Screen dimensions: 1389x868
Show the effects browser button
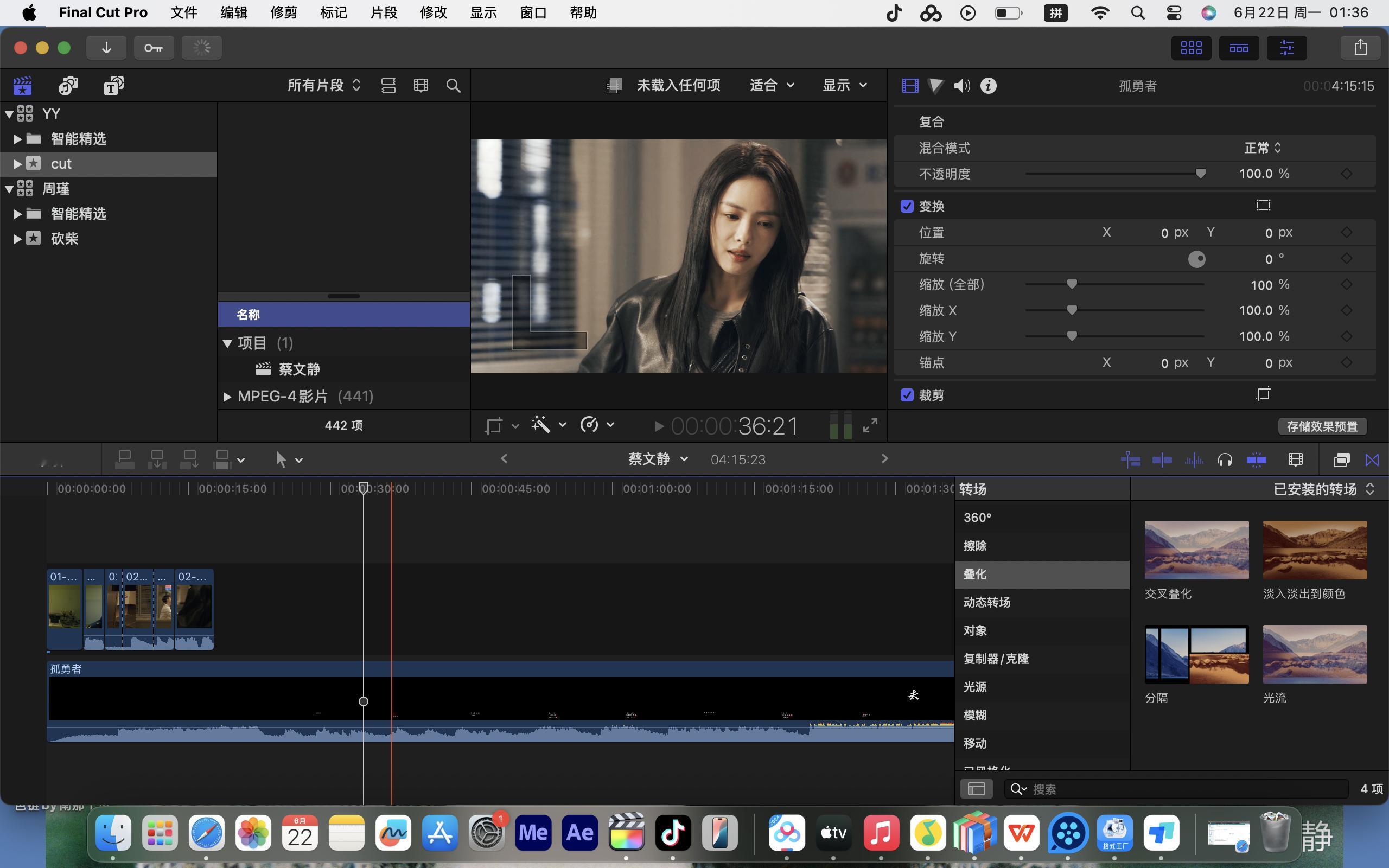(1341, 459)
